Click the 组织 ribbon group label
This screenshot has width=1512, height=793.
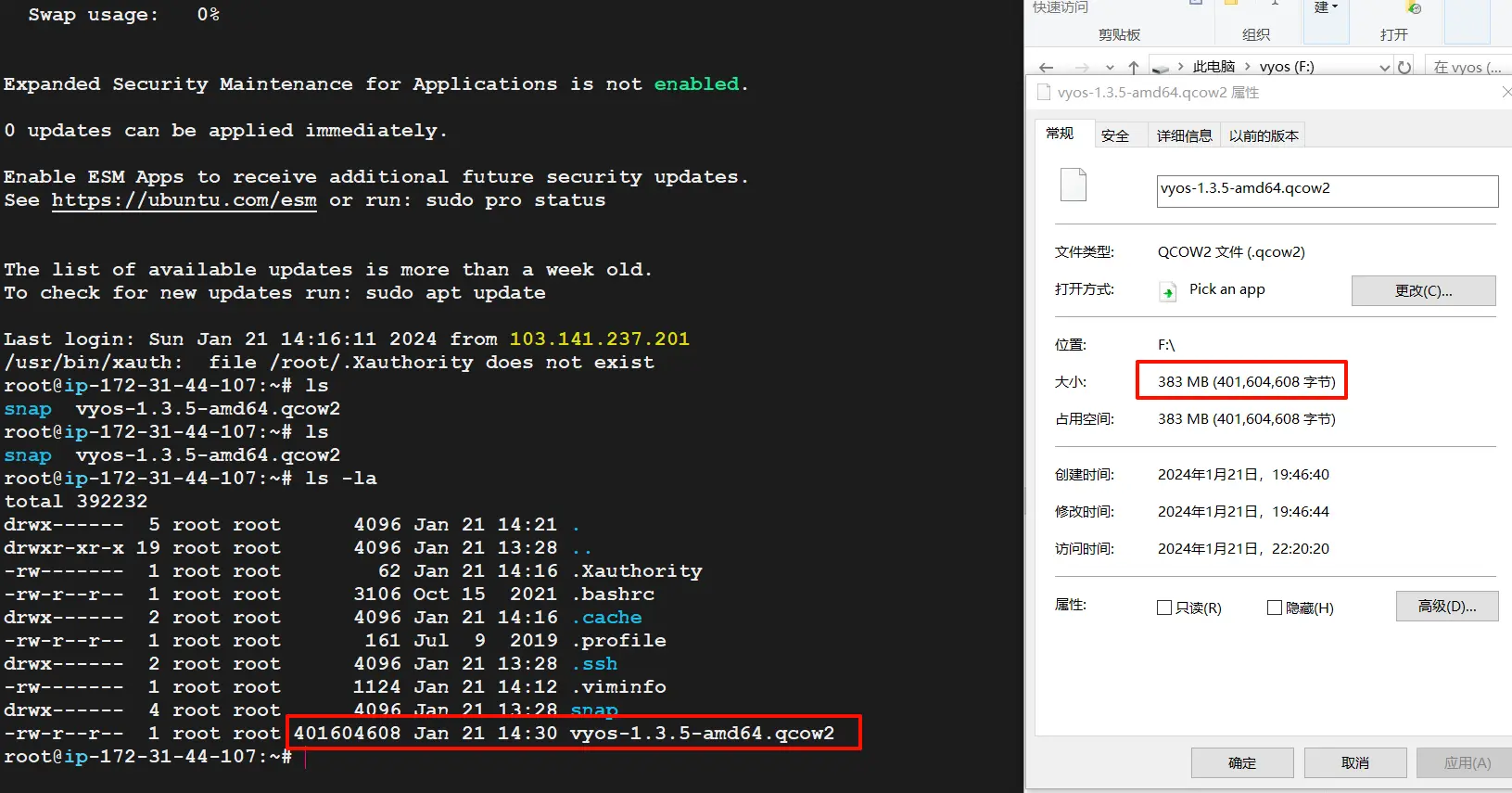click(x=1256, y=34)
